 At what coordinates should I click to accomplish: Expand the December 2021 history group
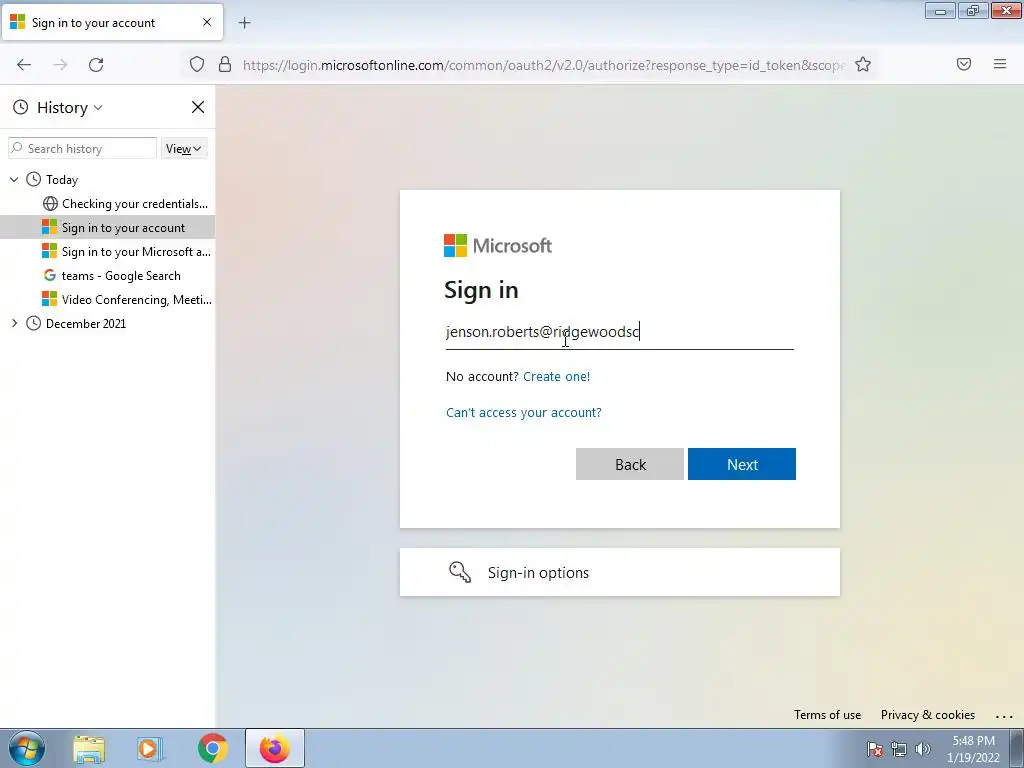pyautogui.click(x=14, y=323)
